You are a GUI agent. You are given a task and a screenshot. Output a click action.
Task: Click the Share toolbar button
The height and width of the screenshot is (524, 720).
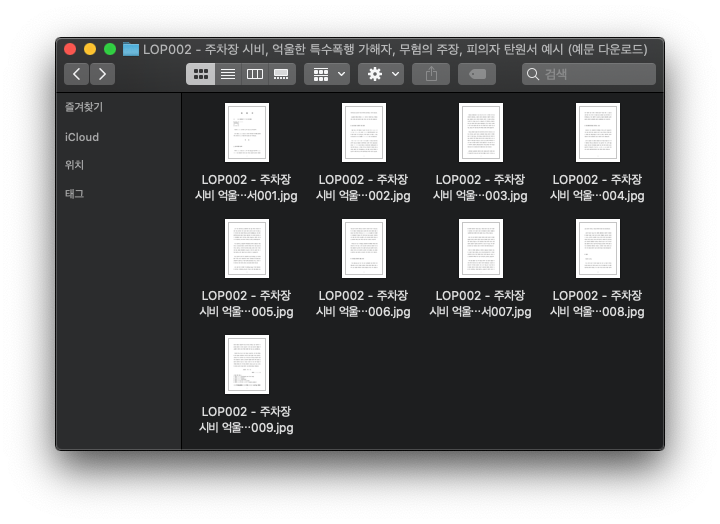tap(431, 74)
